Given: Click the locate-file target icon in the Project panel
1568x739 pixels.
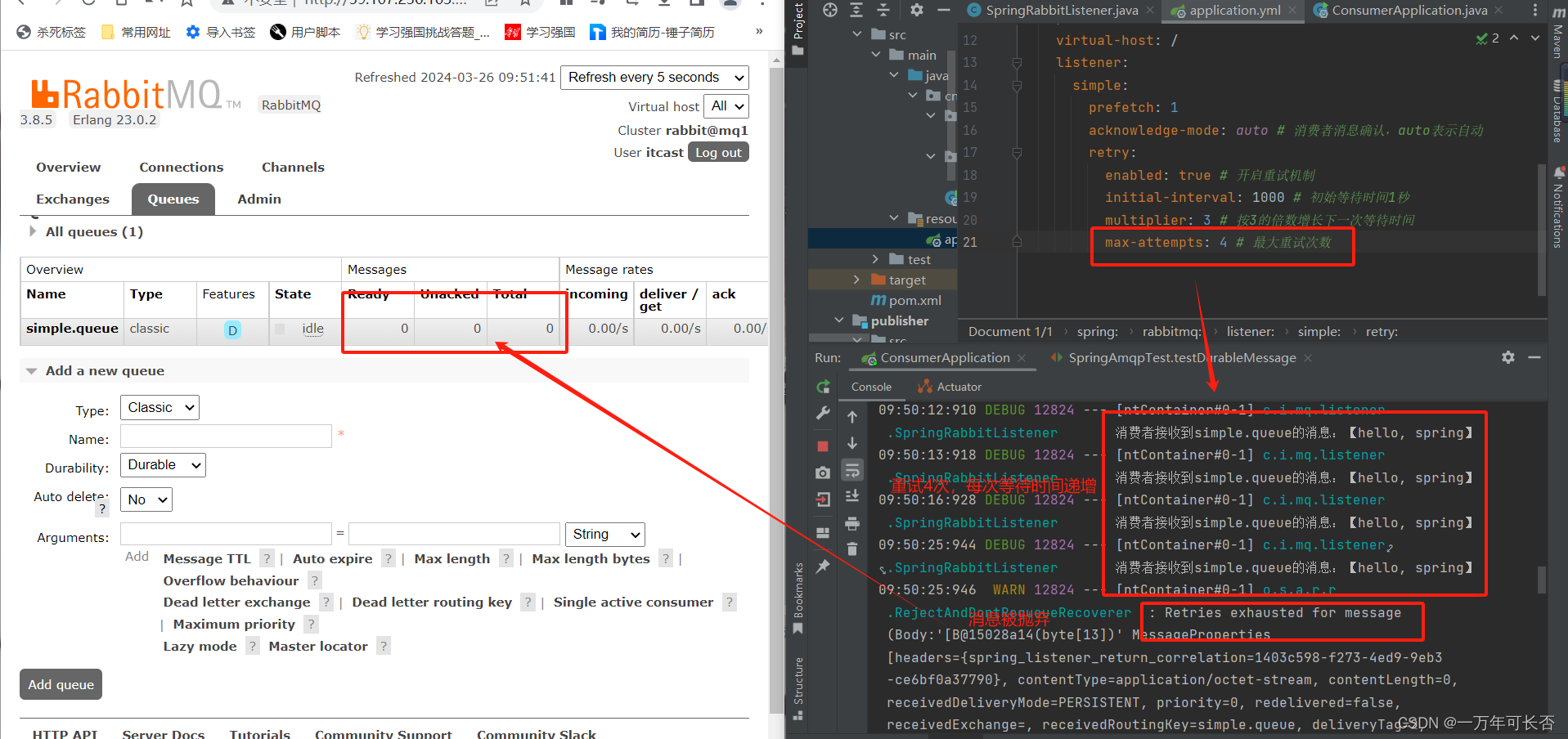Looking at the screenshot, I should (x=830, y=10).
